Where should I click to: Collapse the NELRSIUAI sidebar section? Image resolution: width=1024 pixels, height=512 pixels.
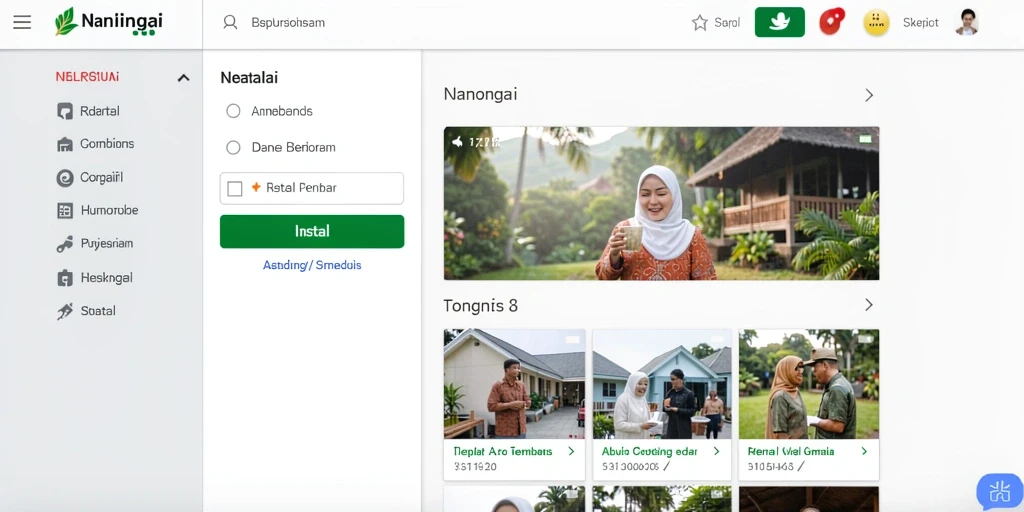coord(184,78)
